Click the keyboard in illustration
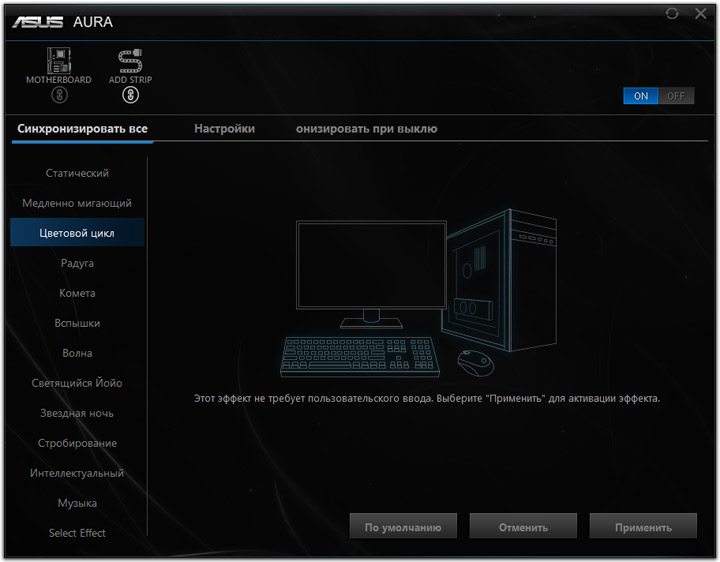Image resolution: width=720 pixels, height=562 pixels. click(x=360, y=357)
